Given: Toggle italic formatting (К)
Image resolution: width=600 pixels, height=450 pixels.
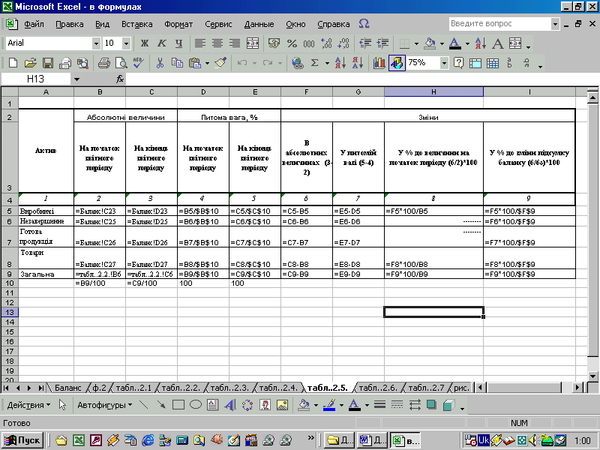Looking at the screenshot, I should 161,44.
